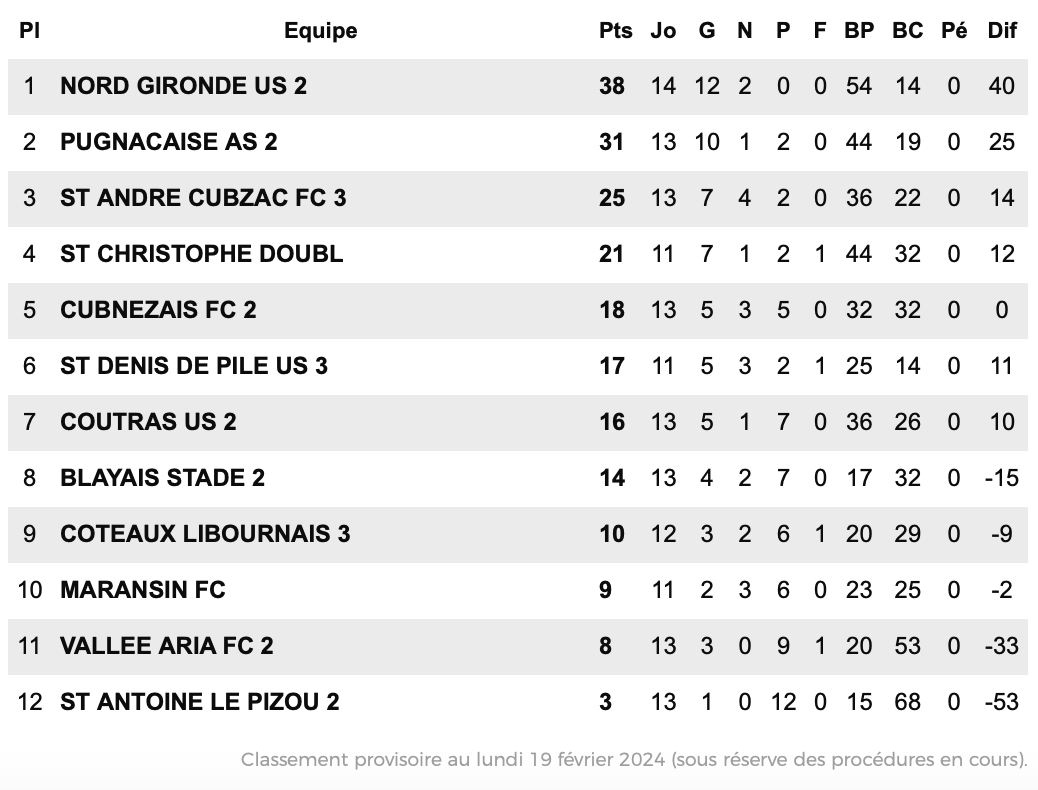The height and width of the screenshot is (790, 1038).
Task: Click the Equipe column header
Action: pyautogui.click(x=320, y=30)
